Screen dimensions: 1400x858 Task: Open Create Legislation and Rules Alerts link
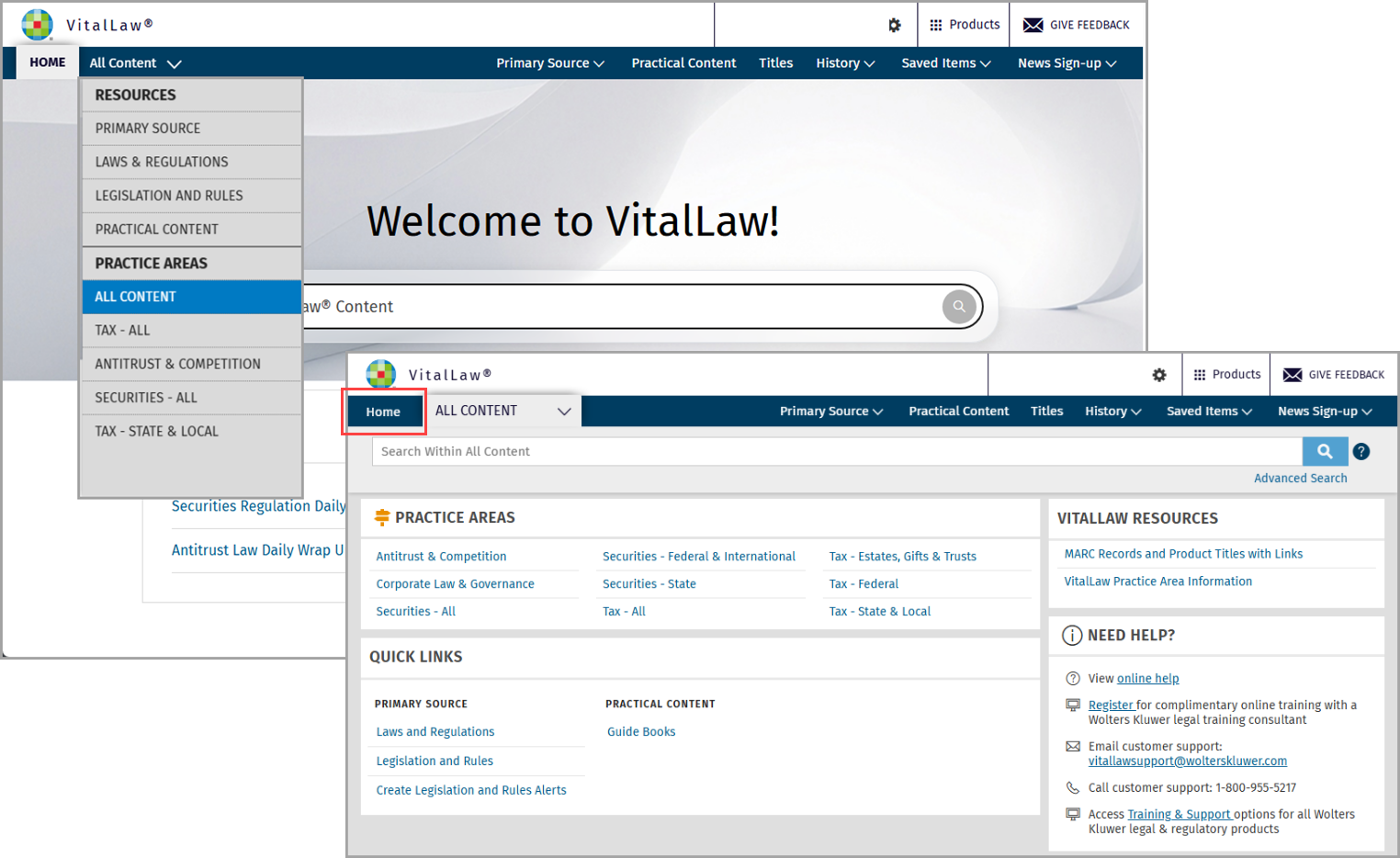pos(471,791)
